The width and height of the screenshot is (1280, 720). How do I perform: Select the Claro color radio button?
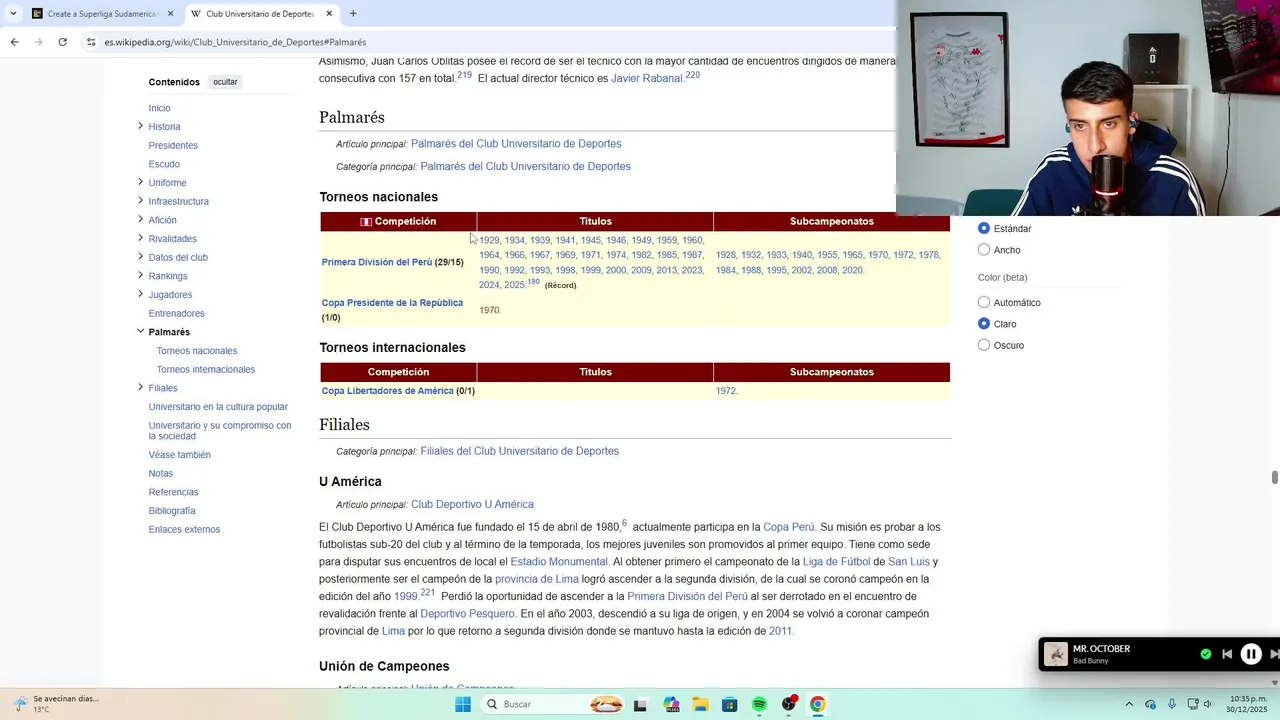click(984, 323)
